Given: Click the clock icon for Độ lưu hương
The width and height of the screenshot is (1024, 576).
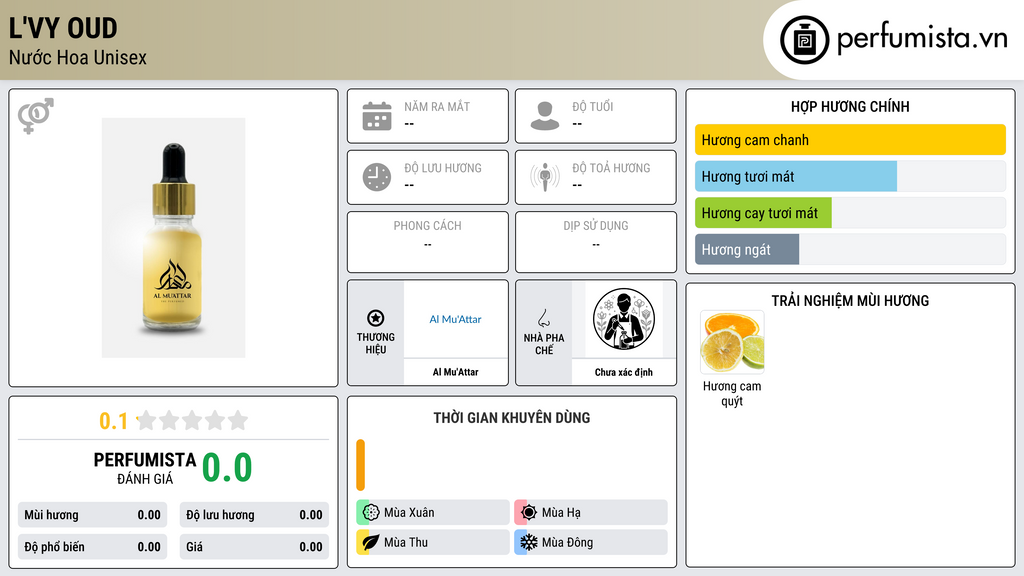Looking at the screenshot, I should [x=377, y=177].
